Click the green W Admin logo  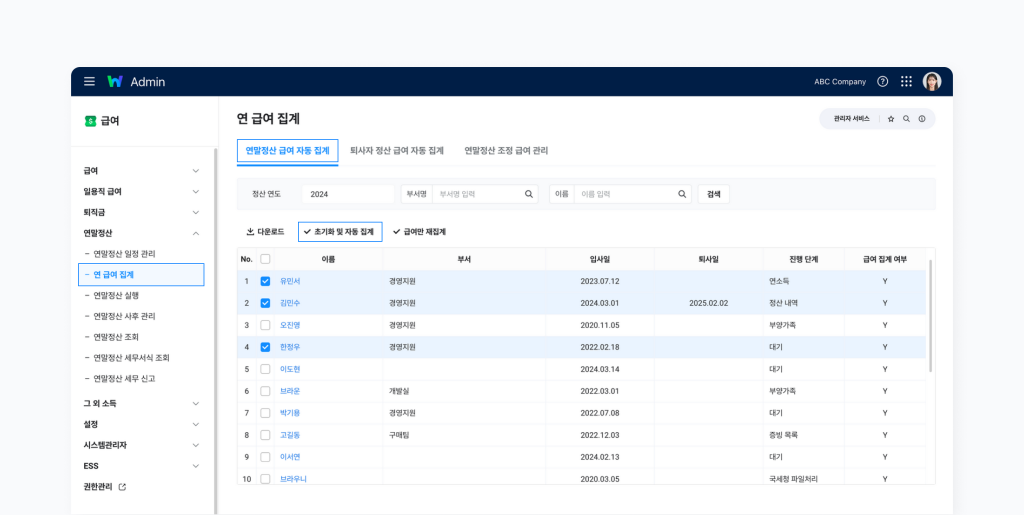tap(136, 82)
